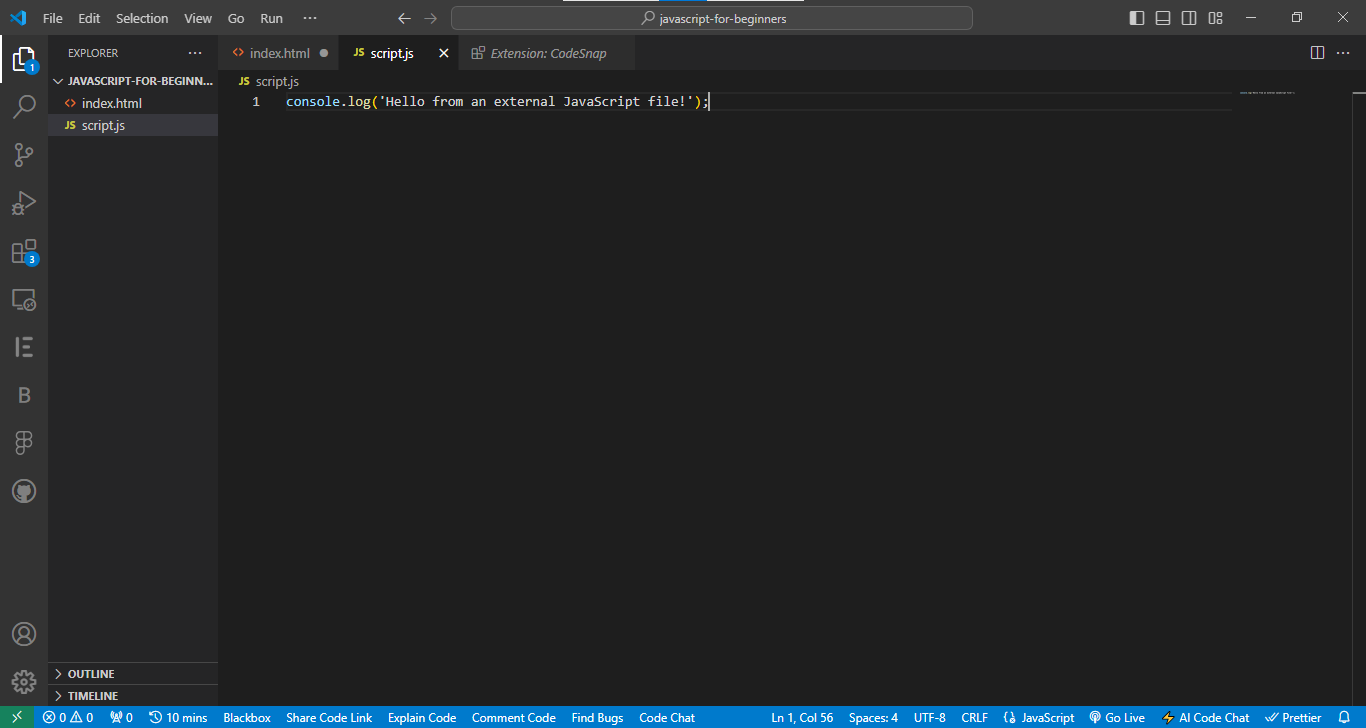Image resolution: width=1366 pixels, height=728 pixels.
Task: Select script.js in Explorer tree
Action: 133,125
